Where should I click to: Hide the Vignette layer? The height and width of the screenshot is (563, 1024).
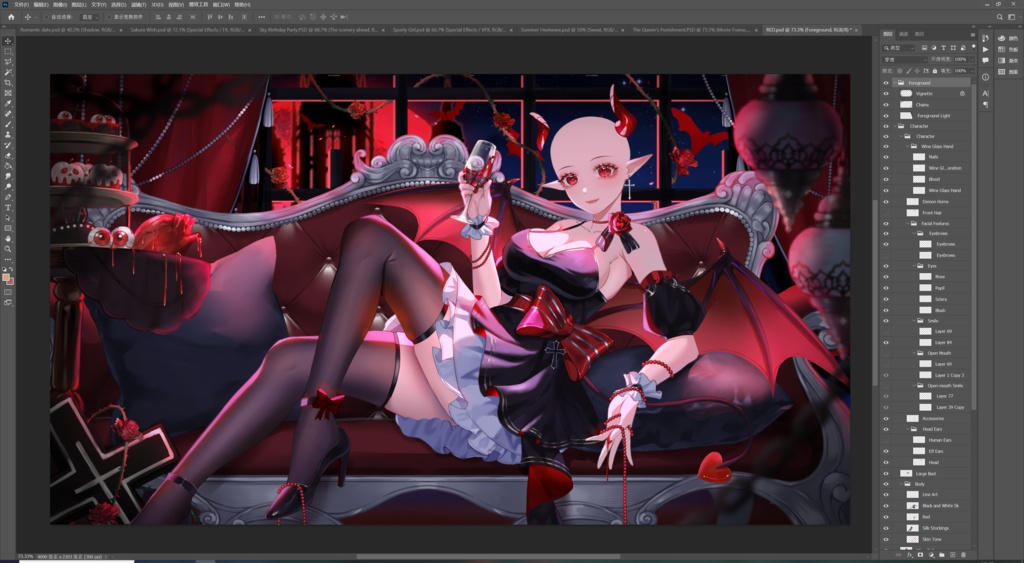tap(886, 93)
